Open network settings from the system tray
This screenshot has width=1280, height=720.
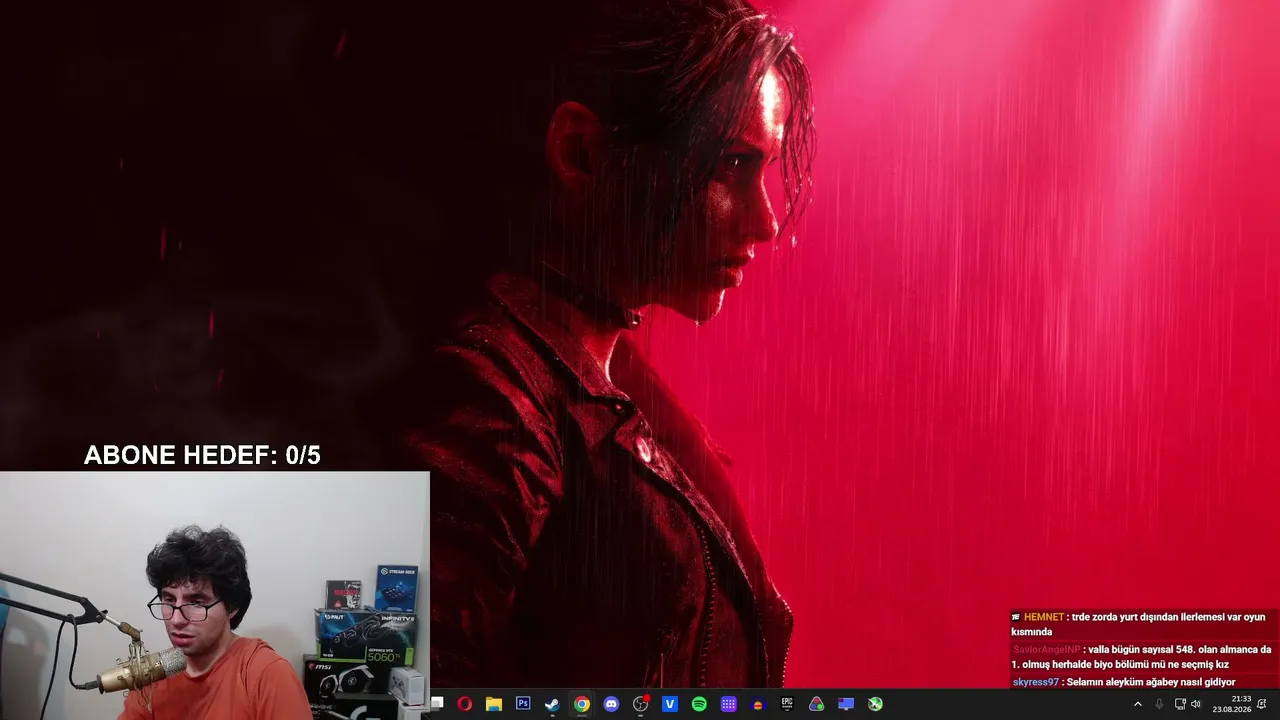pos(1180,704)
